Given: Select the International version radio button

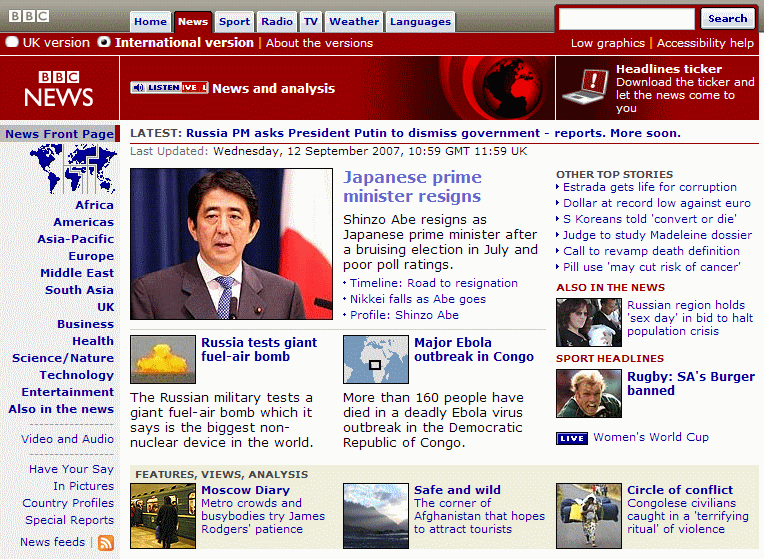Looking at the screenshot, I should point(103,42).
